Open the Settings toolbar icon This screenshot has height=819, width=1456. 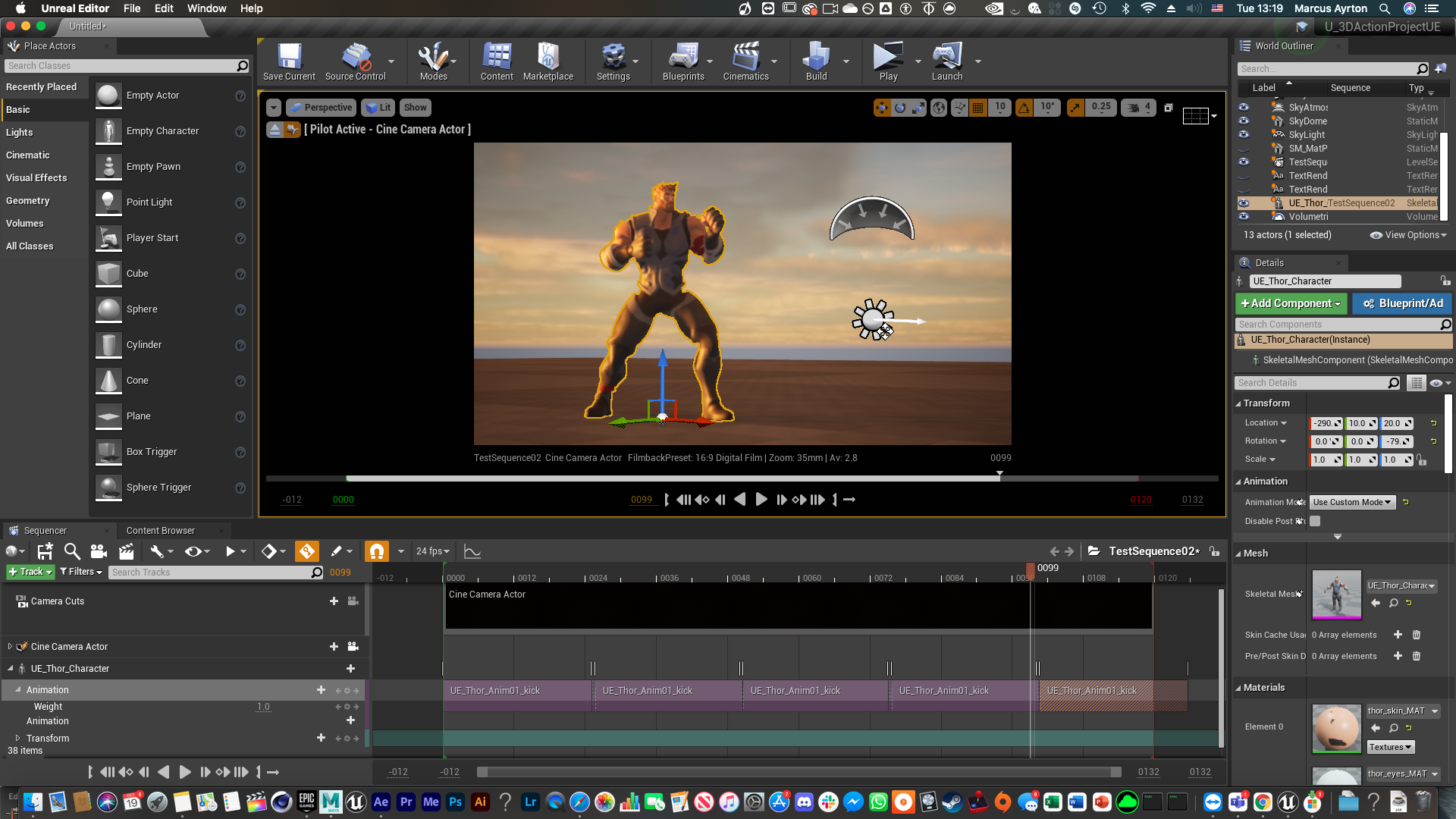(613, 62)
